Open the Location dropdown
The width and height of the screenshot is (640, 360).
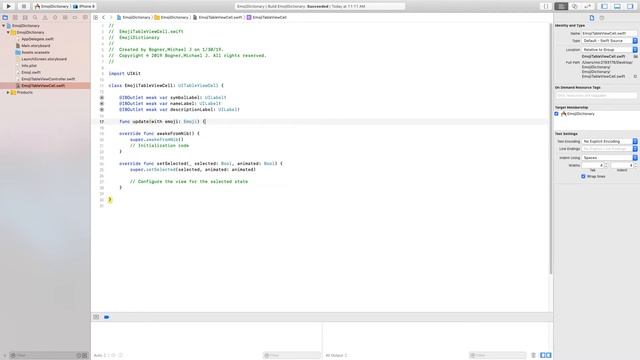pyautogui.click(x=609, y=50)
